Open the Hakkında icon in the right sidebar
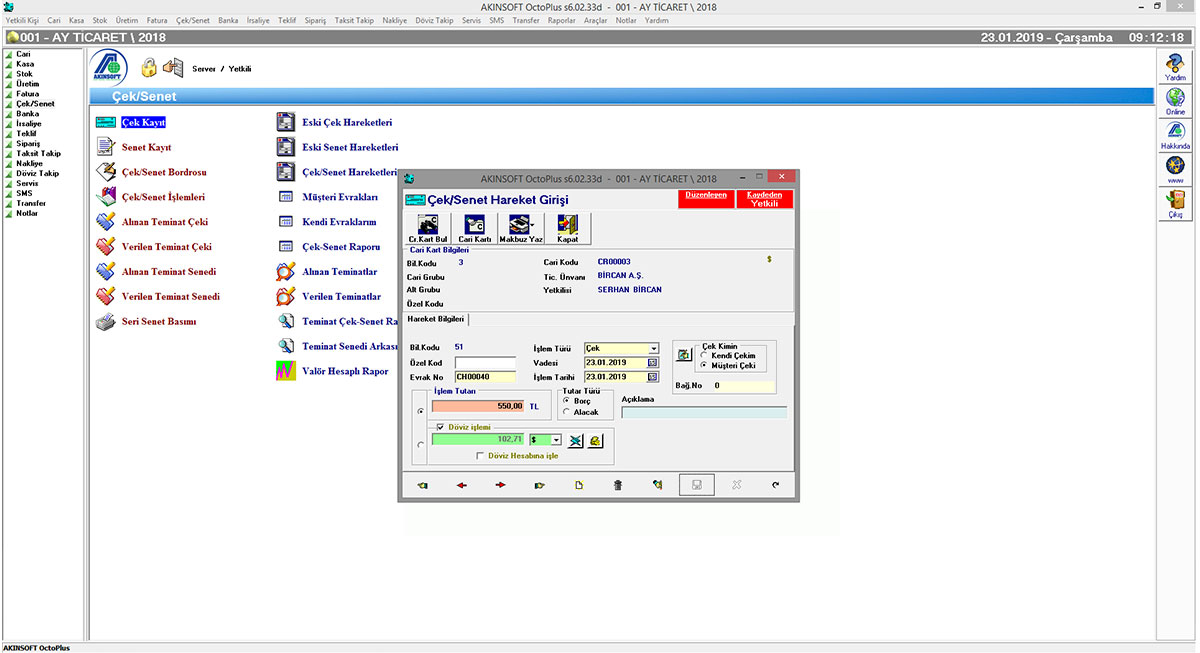Screen dimensions: 1200x653 click(1175, 135)
